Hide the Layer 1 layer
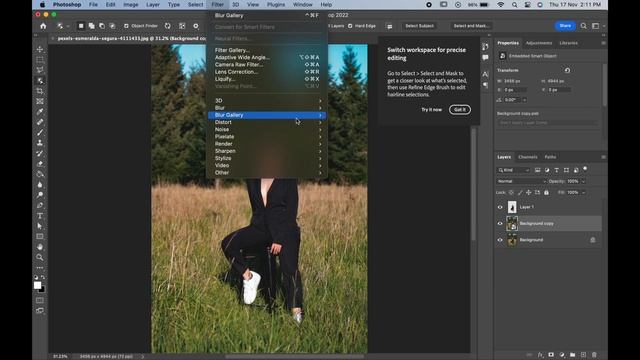The width and height of the screenshot is (640, 360). coord(500,207)
